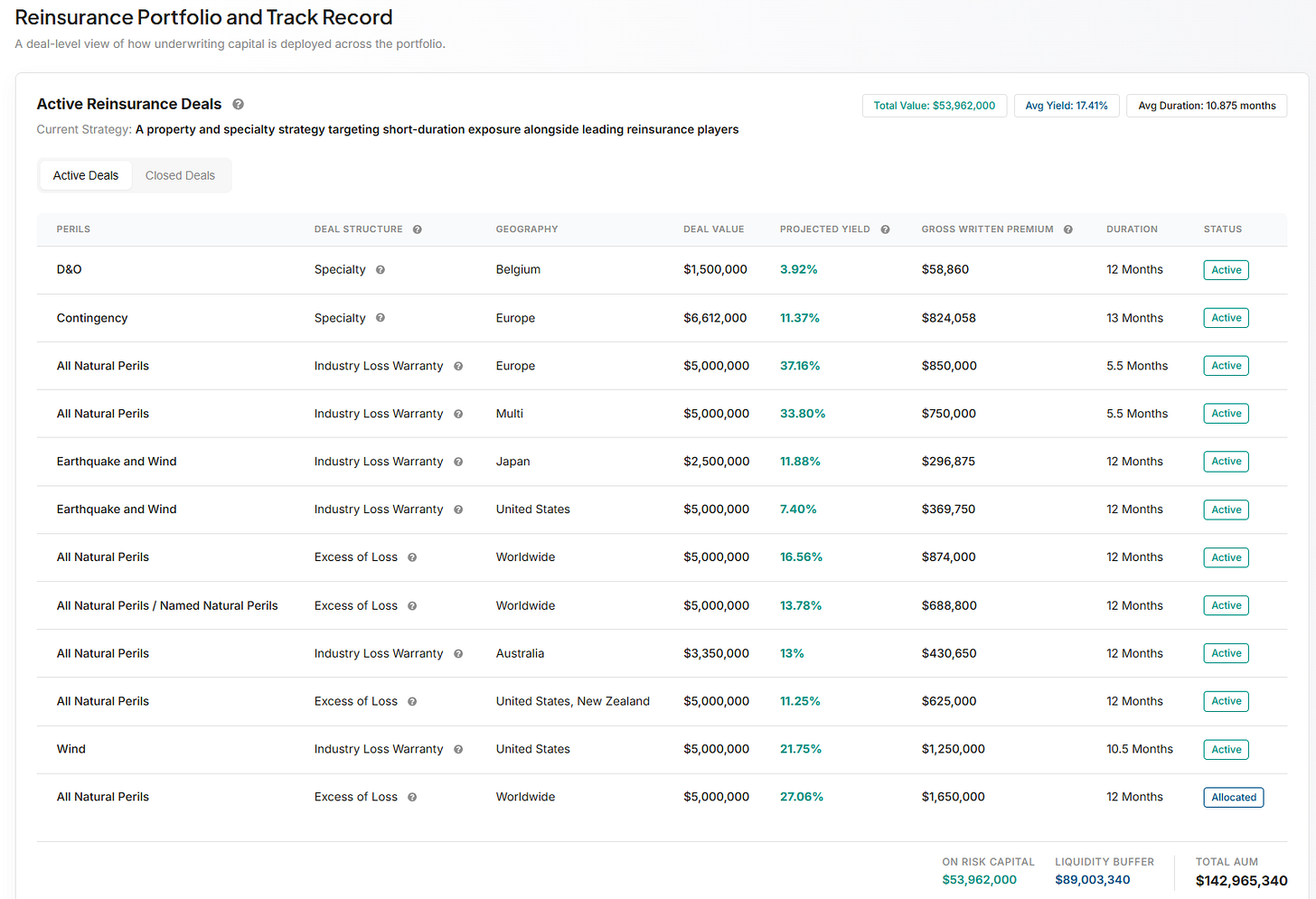Screen dimensions: 1316x899
Task: Click the 7.40% projected yield
Action: click(798, 510)
